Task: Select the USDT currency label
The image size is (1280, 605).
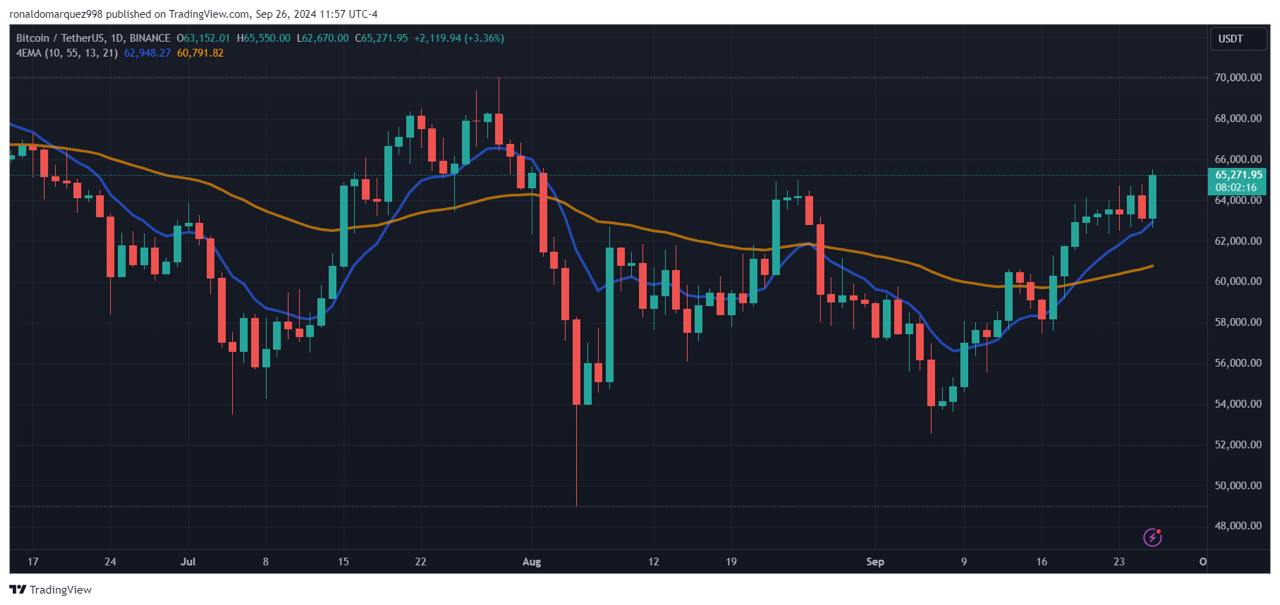Action: pyautogui.click(x=1229, y=38)
